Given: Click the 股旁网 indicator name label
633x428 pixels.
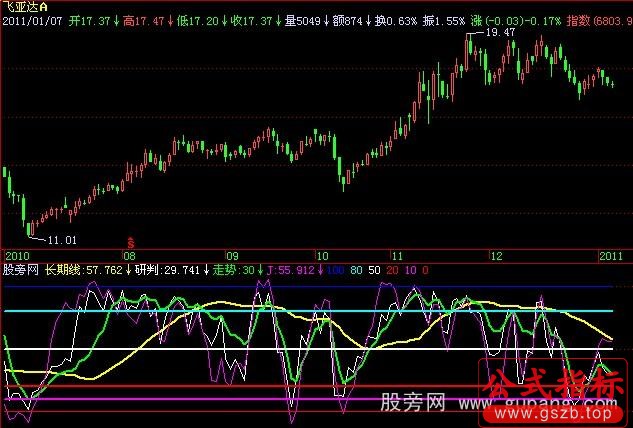Looking at the screenshot, I should pyautogui.click(x=22, y=269).
